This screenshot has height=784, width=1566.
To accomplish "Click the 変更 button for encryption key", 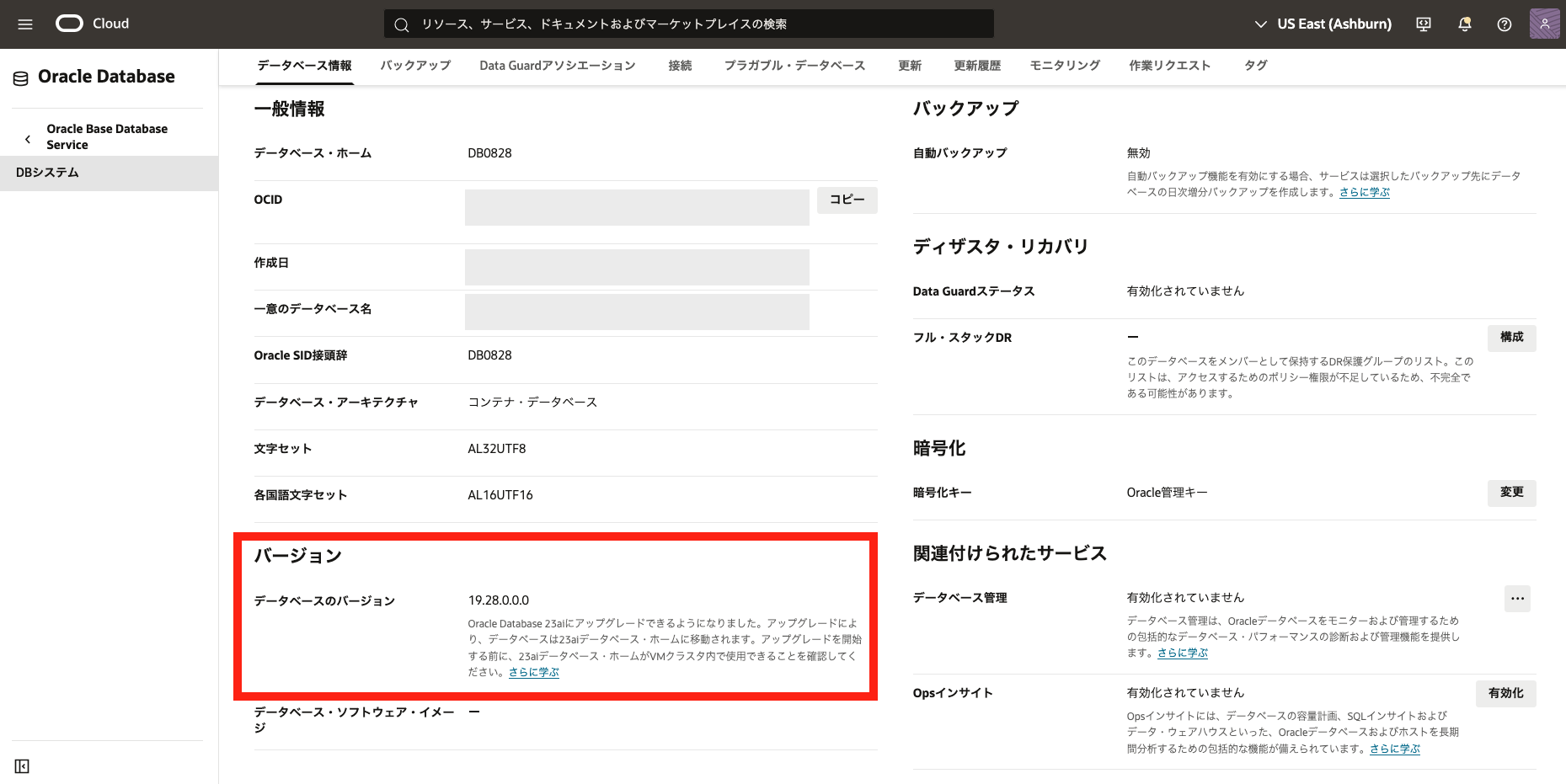I will tap(1511, 493).
